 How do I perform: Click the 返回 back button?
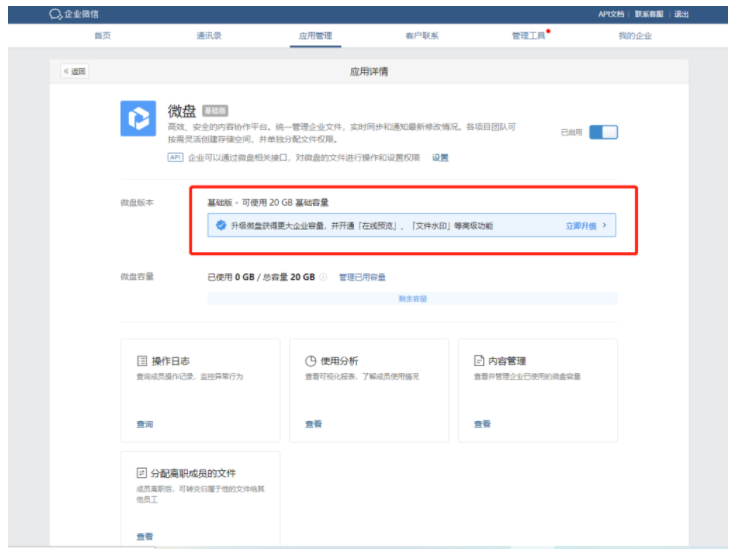point(75,71)
